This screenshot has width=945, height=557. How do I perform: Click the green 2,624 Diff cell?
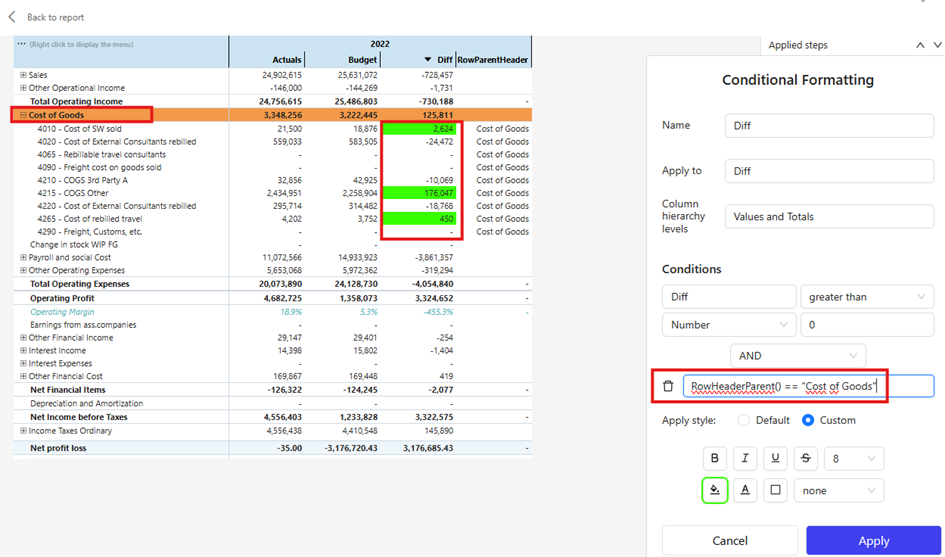419,128
